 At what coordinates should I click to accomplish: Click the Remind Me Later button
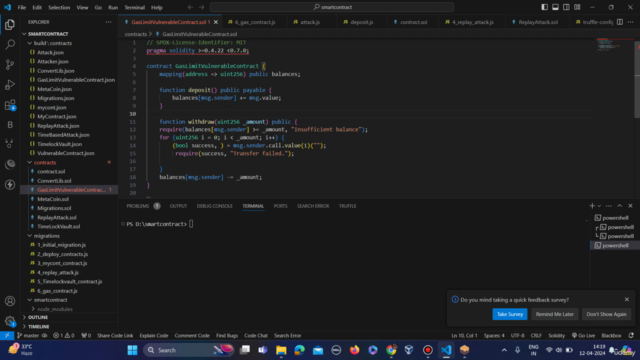554,314
